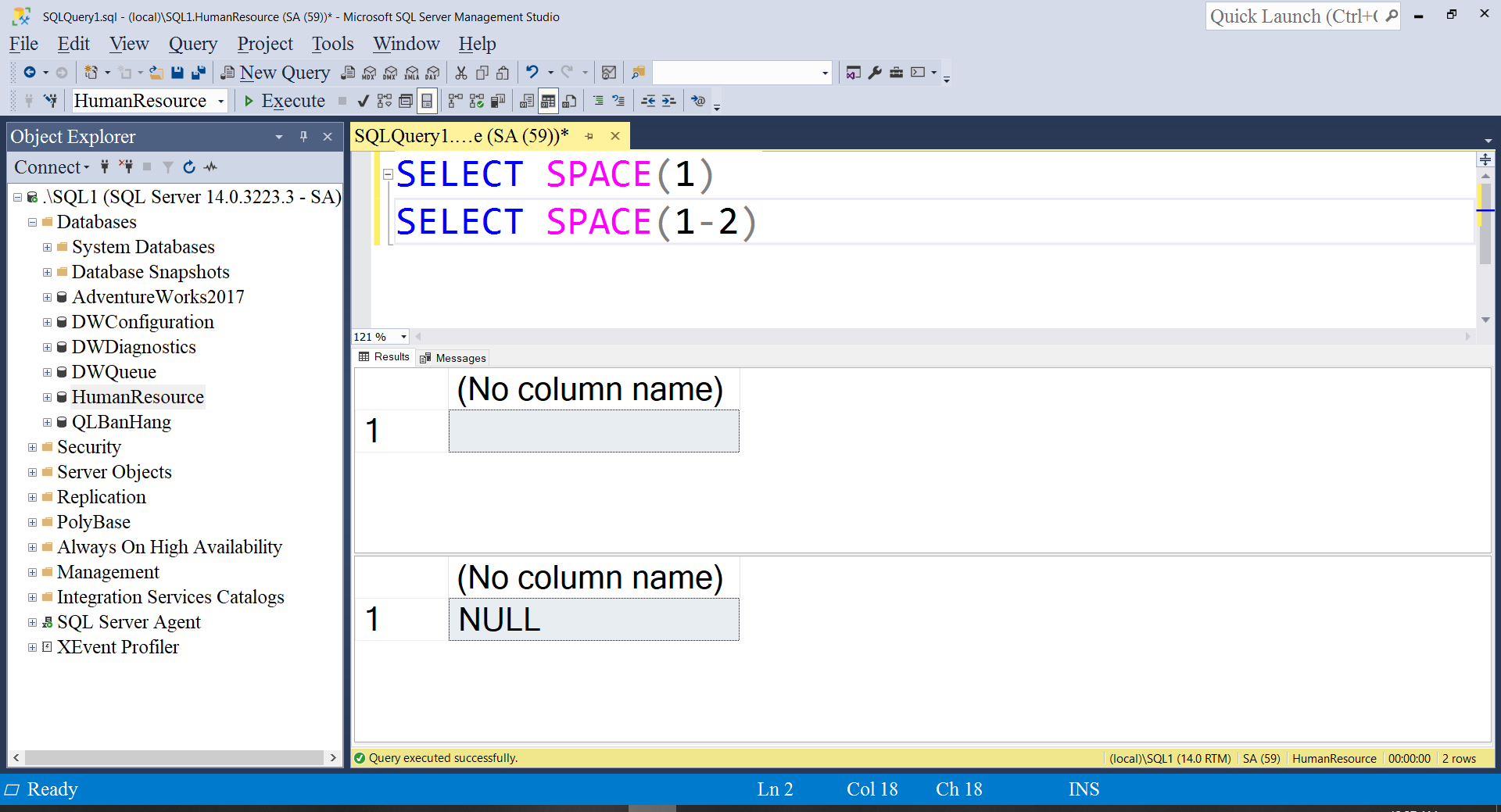Viewport: 1501px width, 812px height.
Task: Click the Object Explorer filter icon
Action: 168,167
